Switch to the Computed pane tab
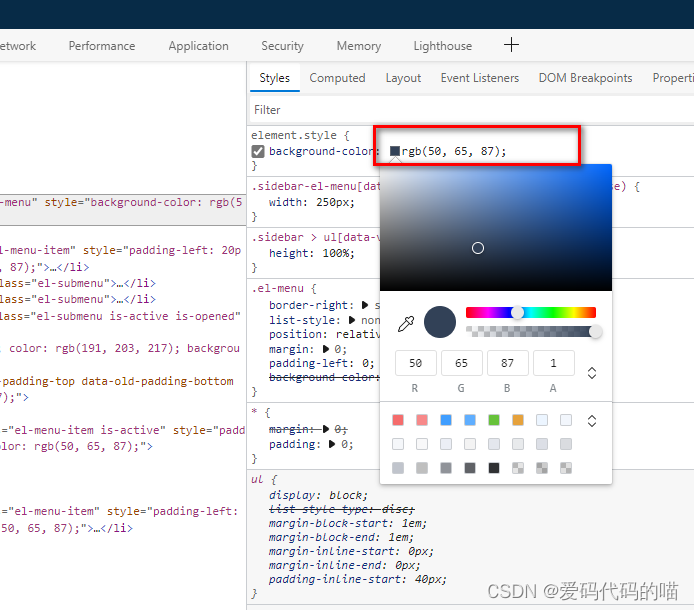This screenshot has width=694, height=610. (337, 78)
